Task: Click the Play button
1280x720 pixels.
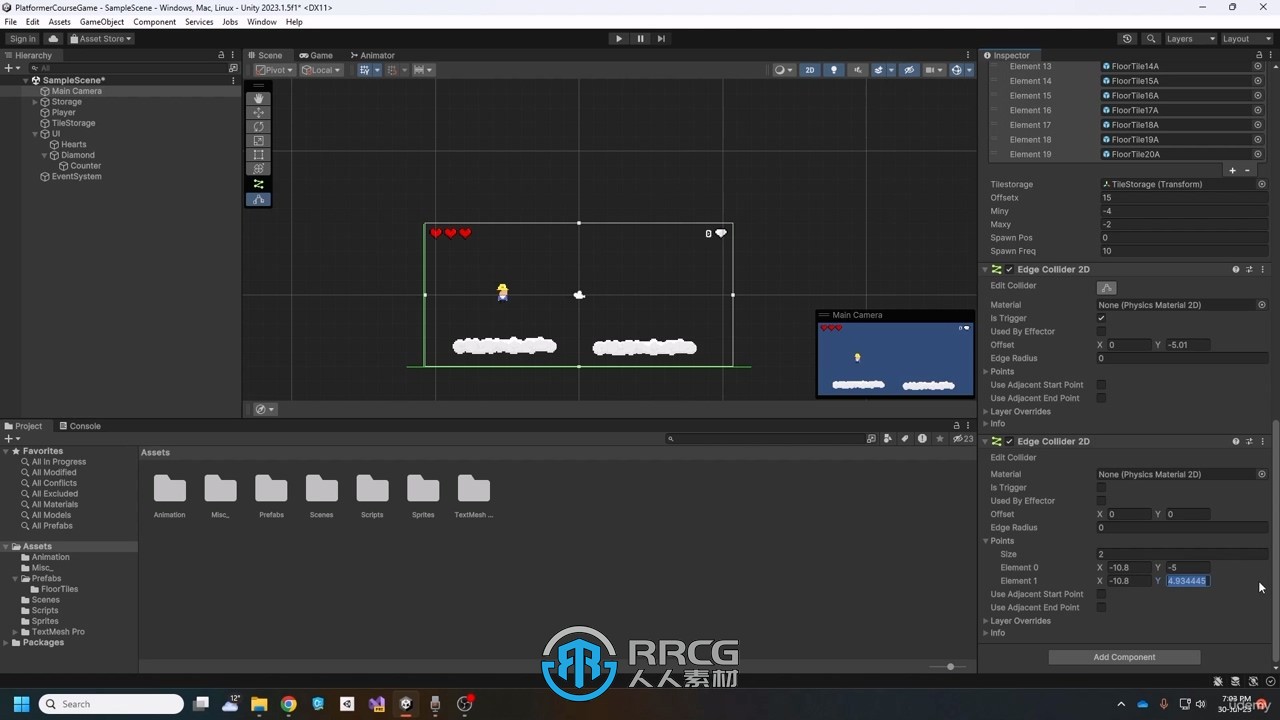Action: pos(618,39)
